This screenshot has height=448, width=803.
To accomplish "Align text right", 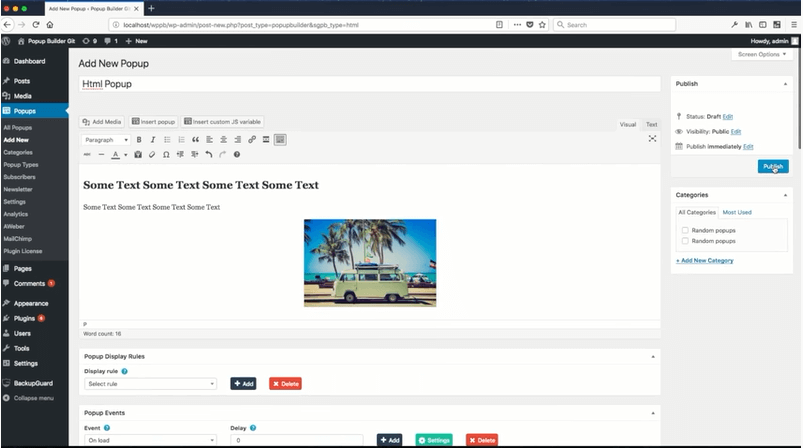I will (x=238, y=140).
